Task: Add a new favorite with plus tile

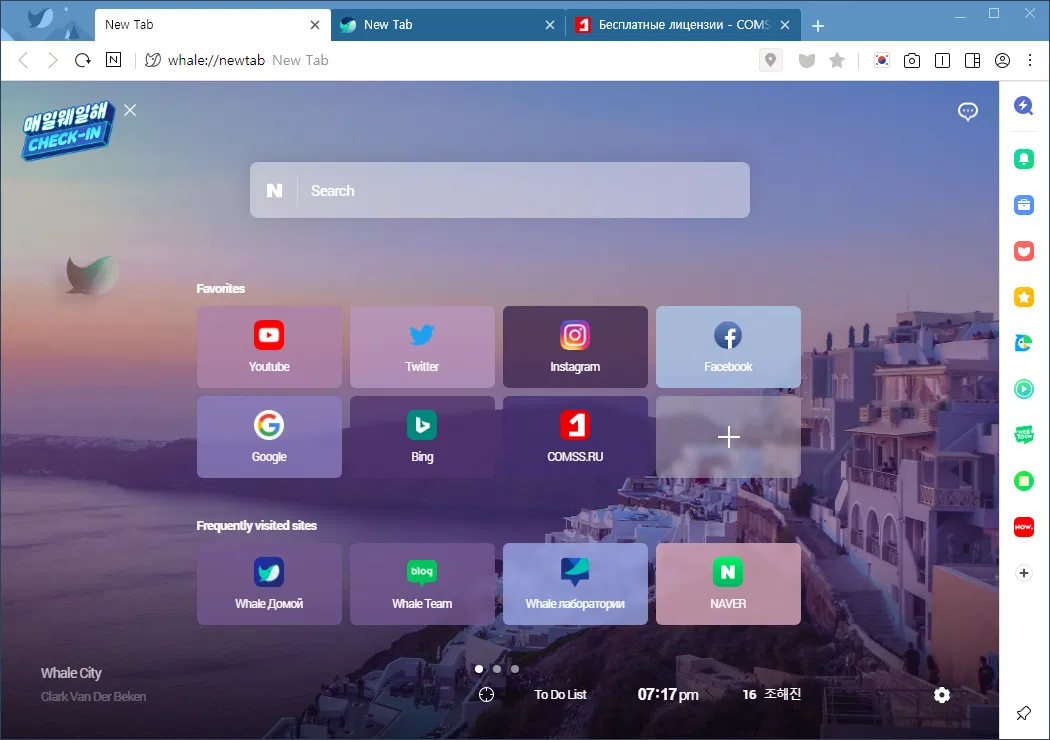Action: click(x=728, y=437)
